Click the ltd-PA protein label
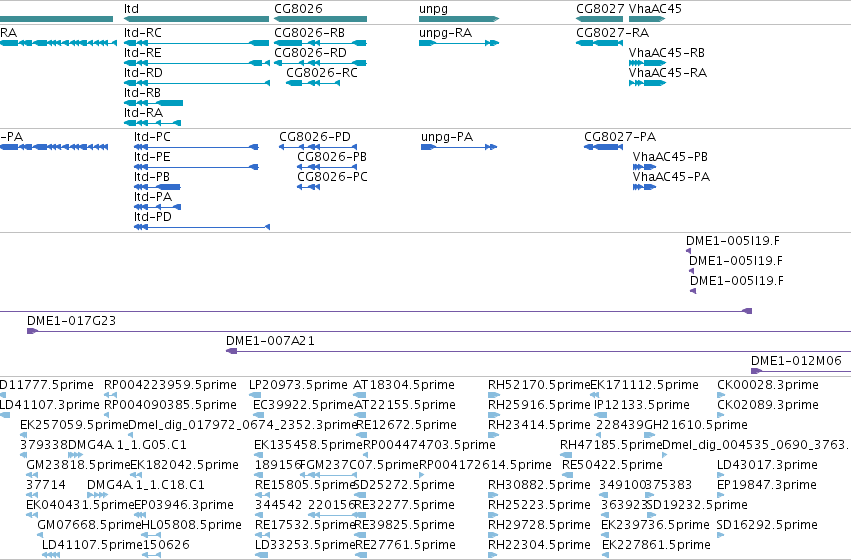 pos(153,197)
